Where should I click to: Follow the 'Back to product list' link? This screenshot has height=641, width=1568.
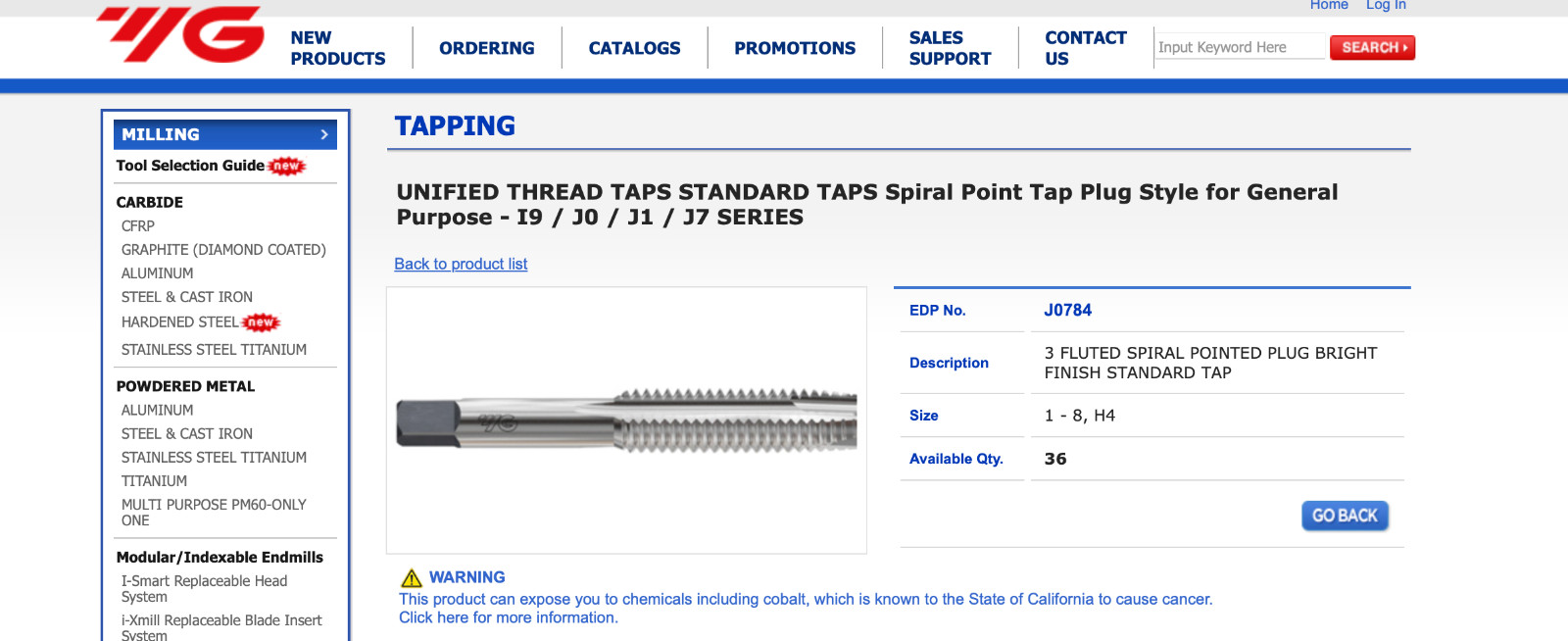click(461, 264)
